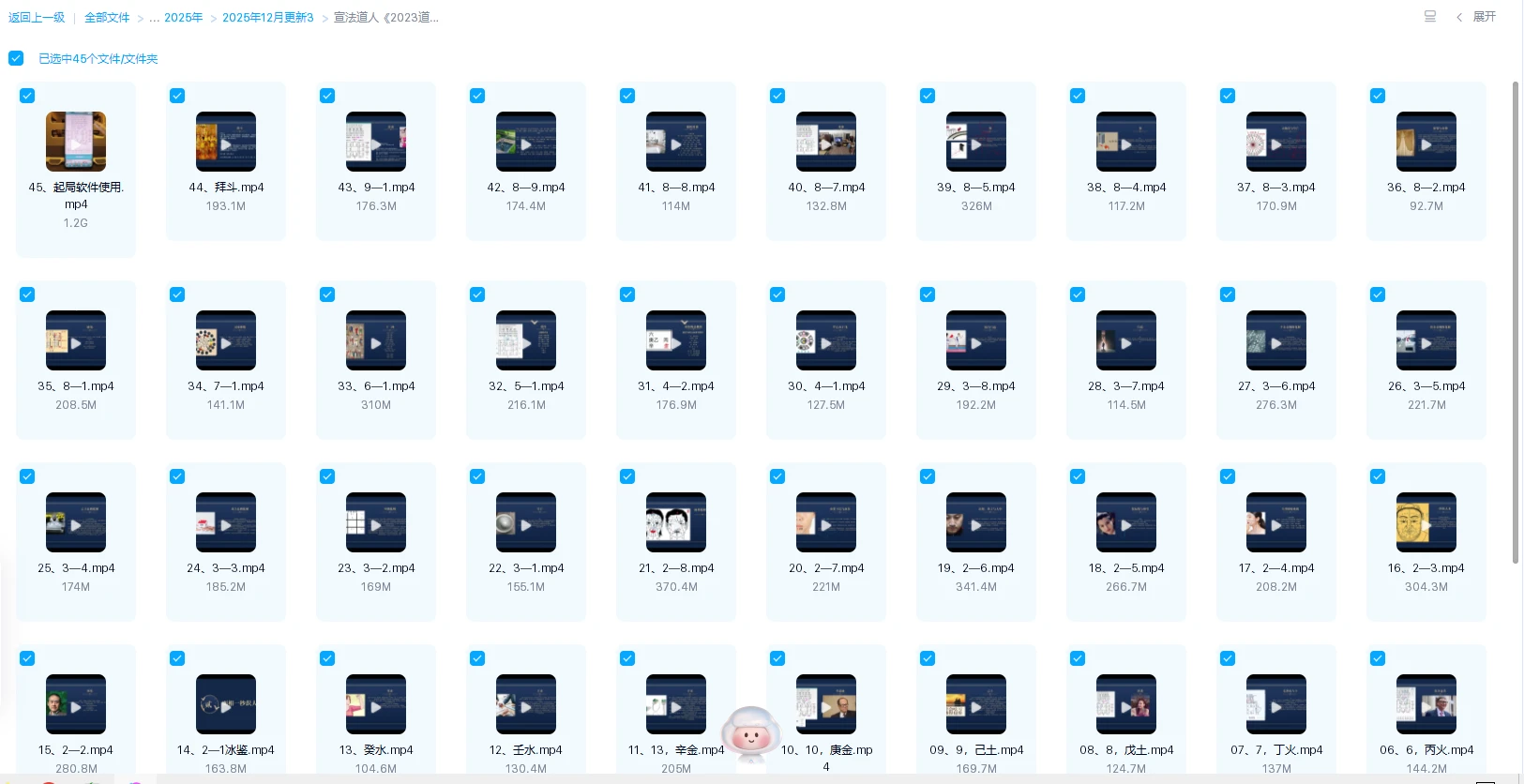Play video 21、2—8.mp4

coord(676,522)
